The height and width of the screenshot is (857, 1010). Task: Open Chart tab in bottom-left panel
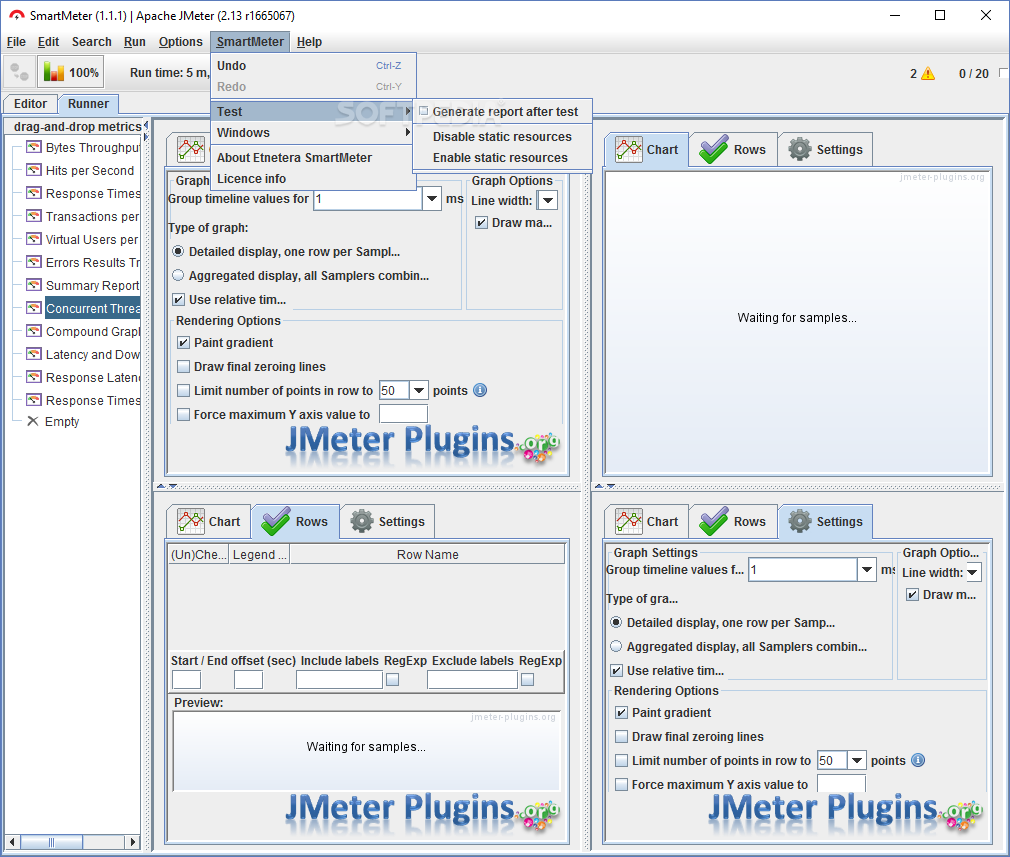tap(209, 521)
